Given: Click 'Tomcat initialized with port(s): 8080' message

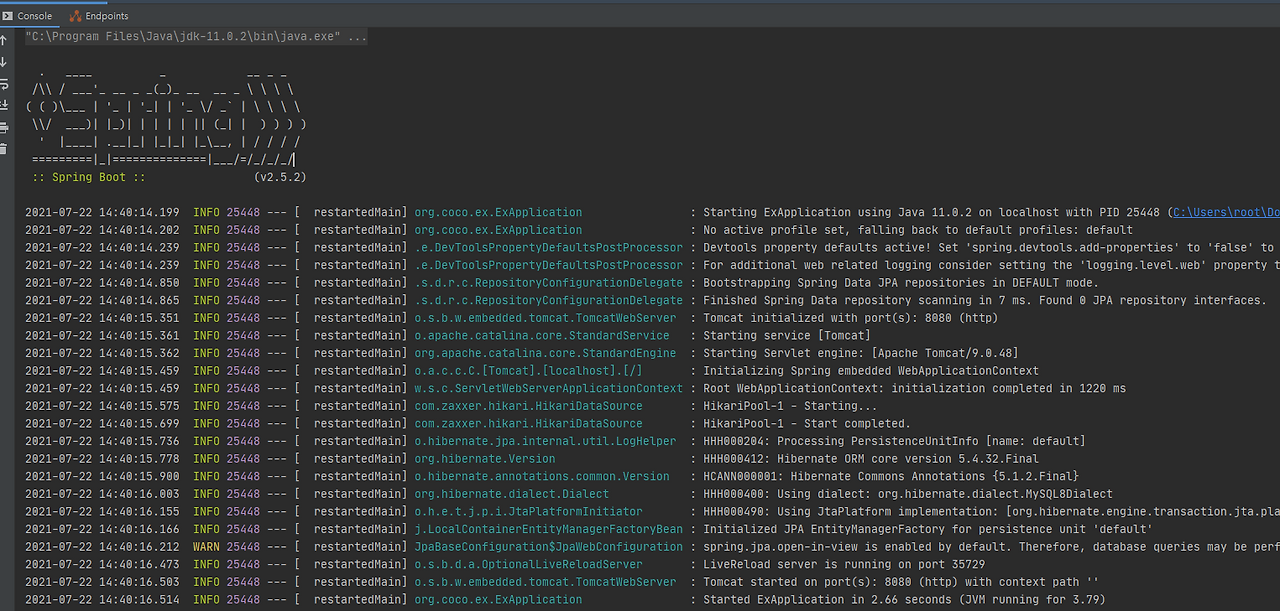Looking at the screenshot, I should tap(850, 318).
